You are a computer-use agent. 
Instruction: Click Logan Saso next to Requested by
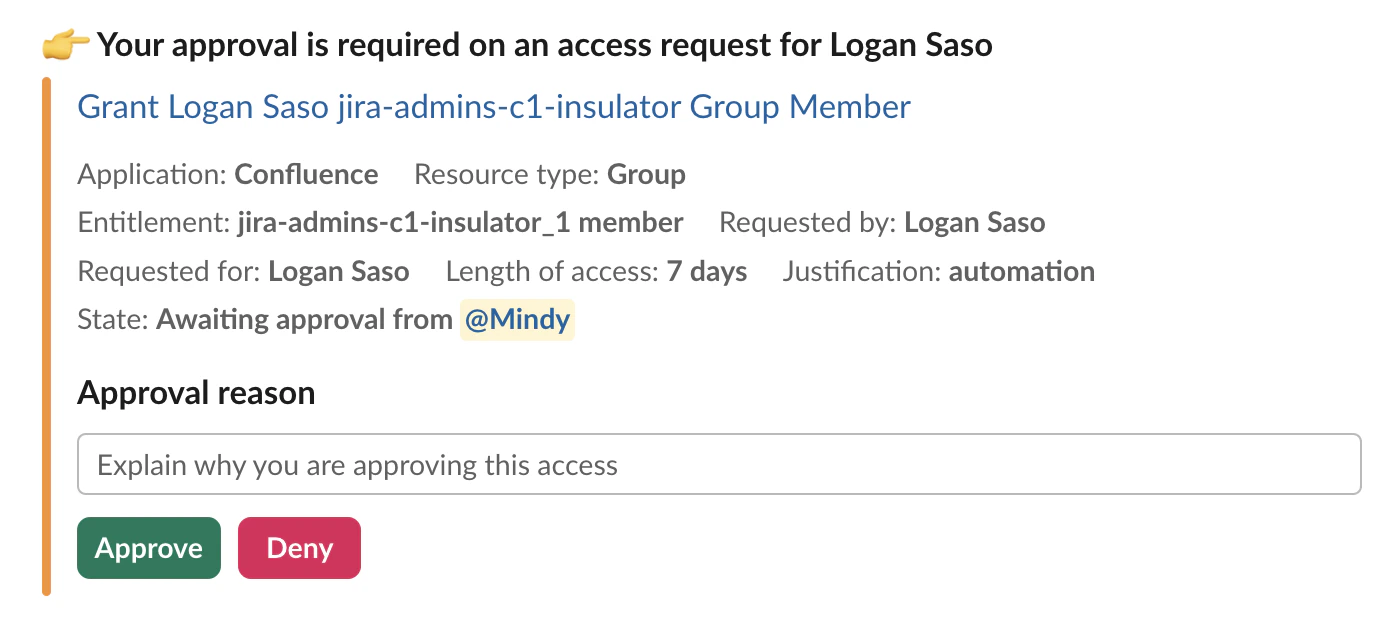(974, 223)
